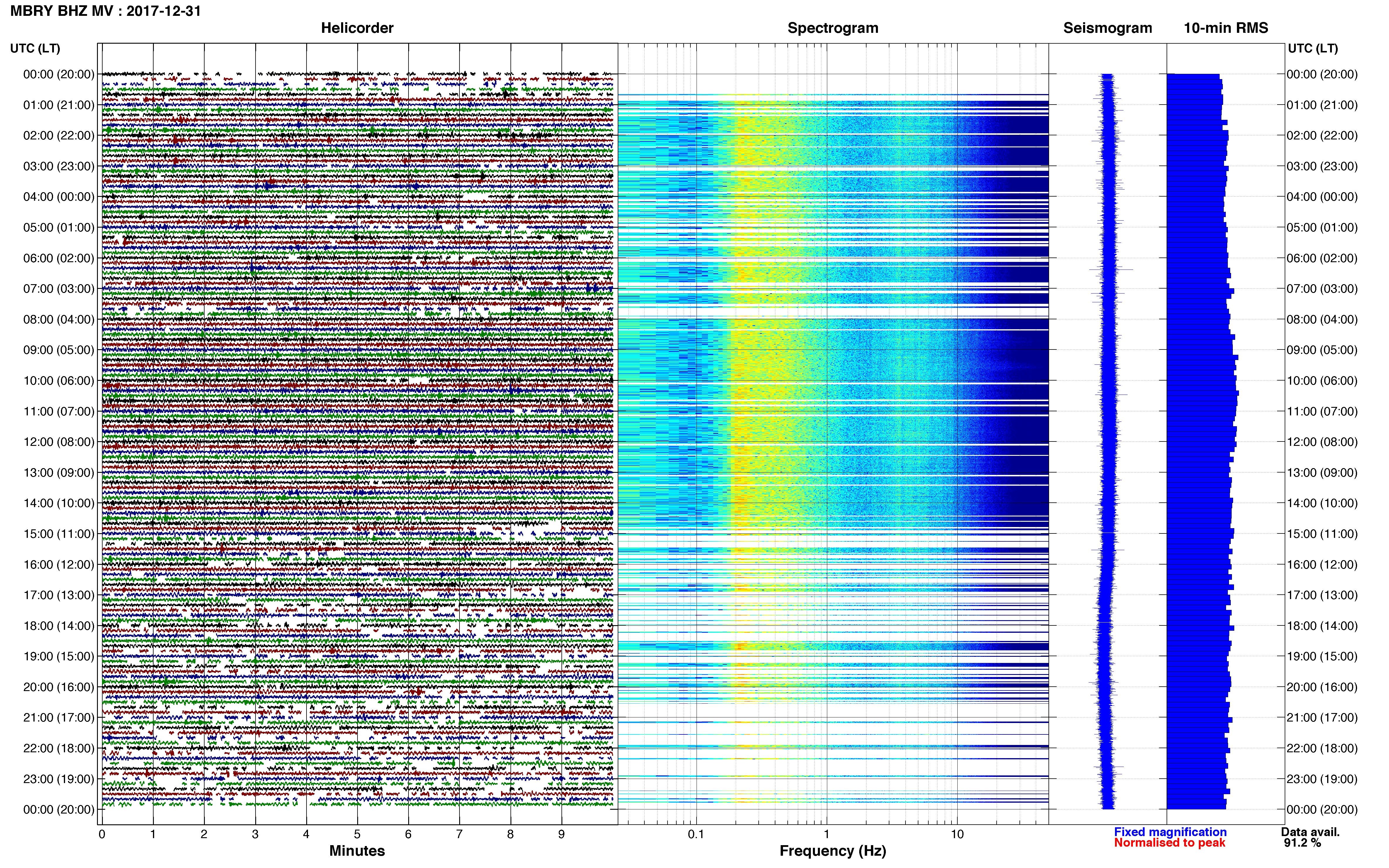Viewport: 1389px width, 868px height.
Task: Click the '9' tick on Minutes axis
Action: click(x=561, y=835)
